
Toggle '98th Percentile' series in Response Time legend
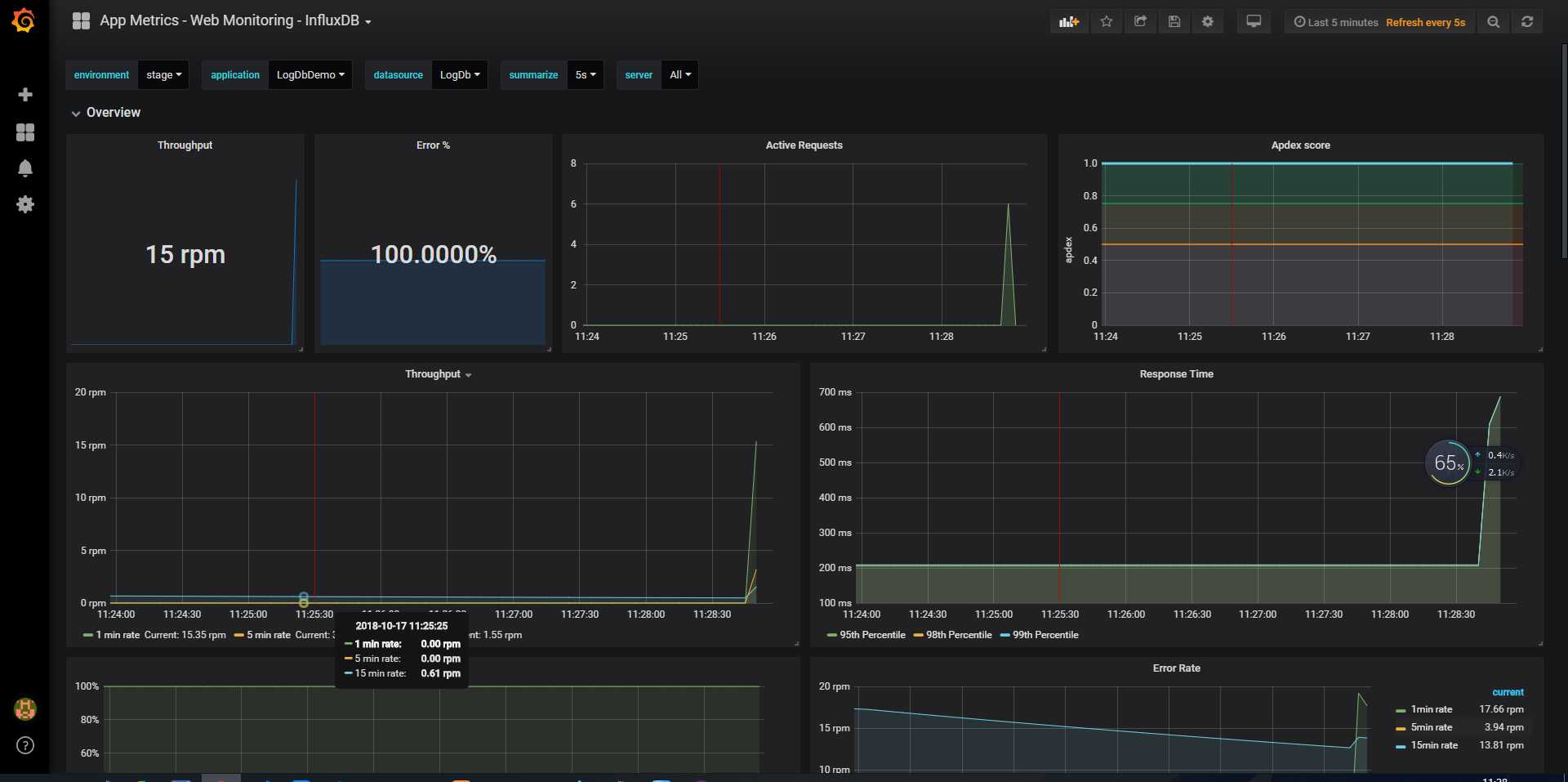[x=959, y=635]
